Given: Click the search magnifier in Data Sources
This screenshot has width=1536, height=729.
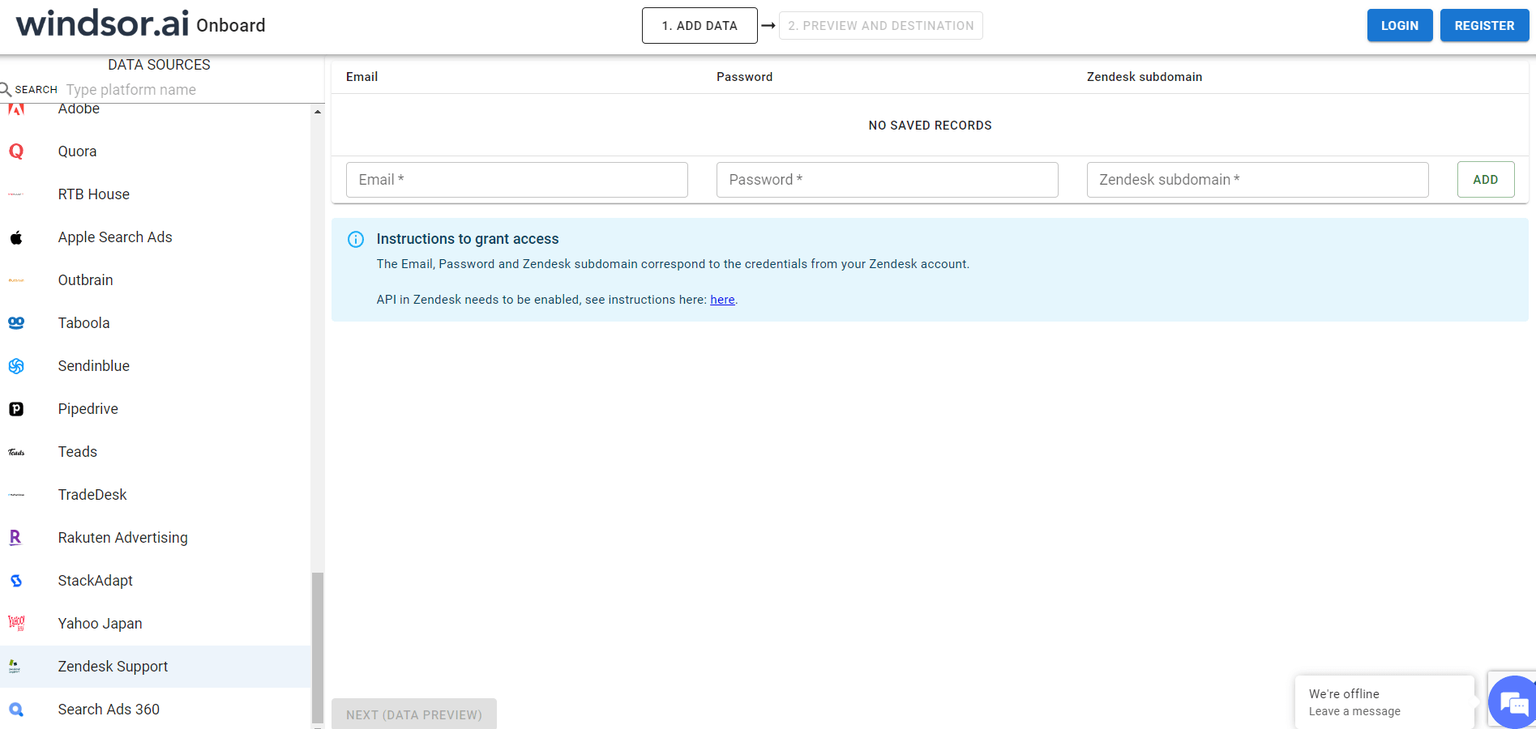Looking at the screenshot, I should (6, 89).
